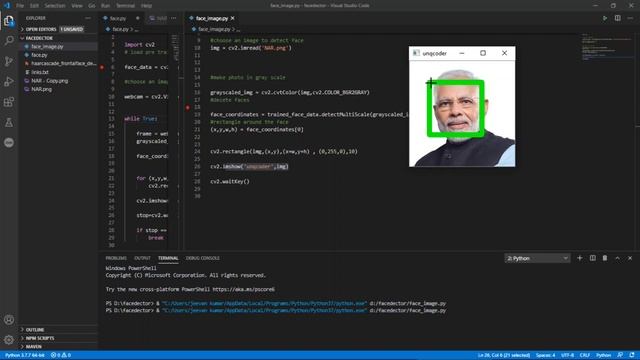Open Source Control view in activity bar
This screenshot has height=360, width=640.
[x=9, y=61]
